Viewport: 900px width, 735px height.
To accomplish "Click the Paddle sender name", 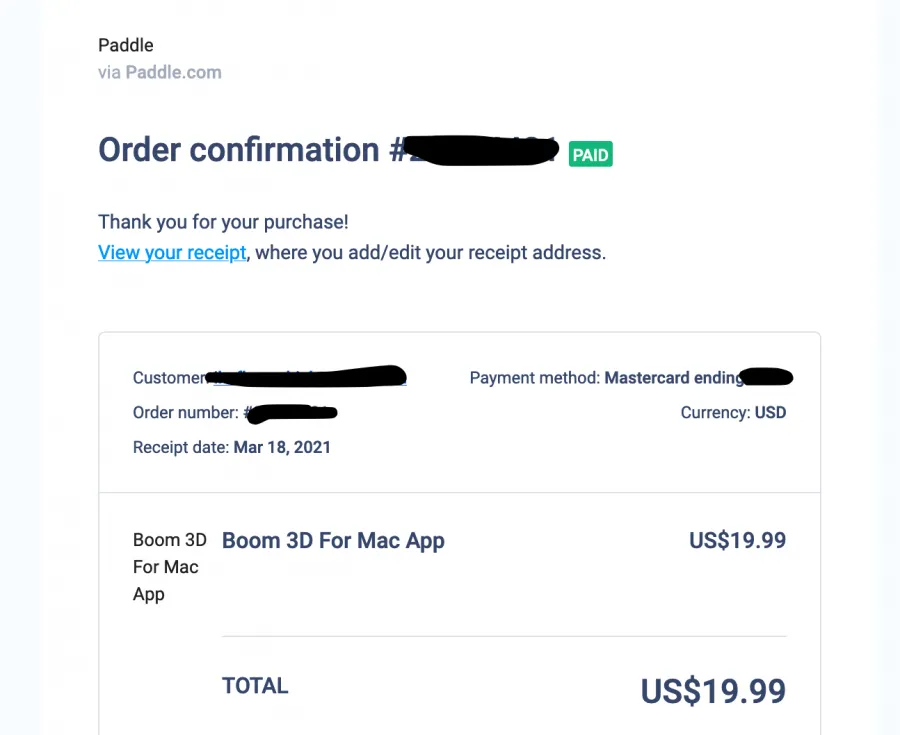I will 126,45.
